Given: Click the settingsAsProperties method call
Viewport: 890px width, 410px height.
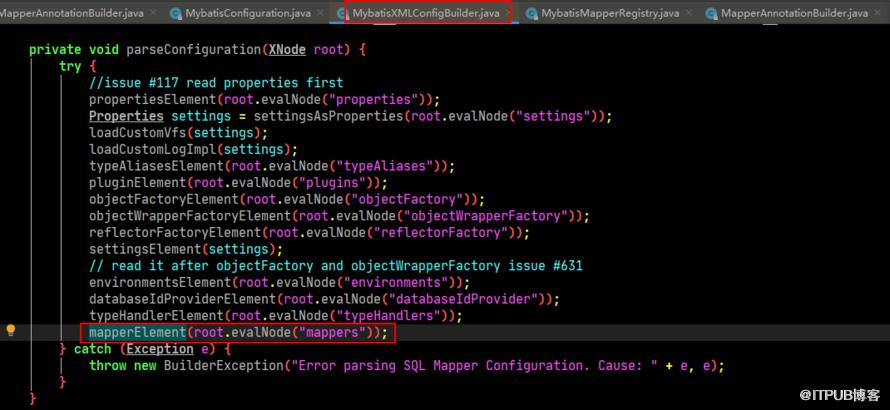Looking at the screenshot, I should (x=328, y=116).
